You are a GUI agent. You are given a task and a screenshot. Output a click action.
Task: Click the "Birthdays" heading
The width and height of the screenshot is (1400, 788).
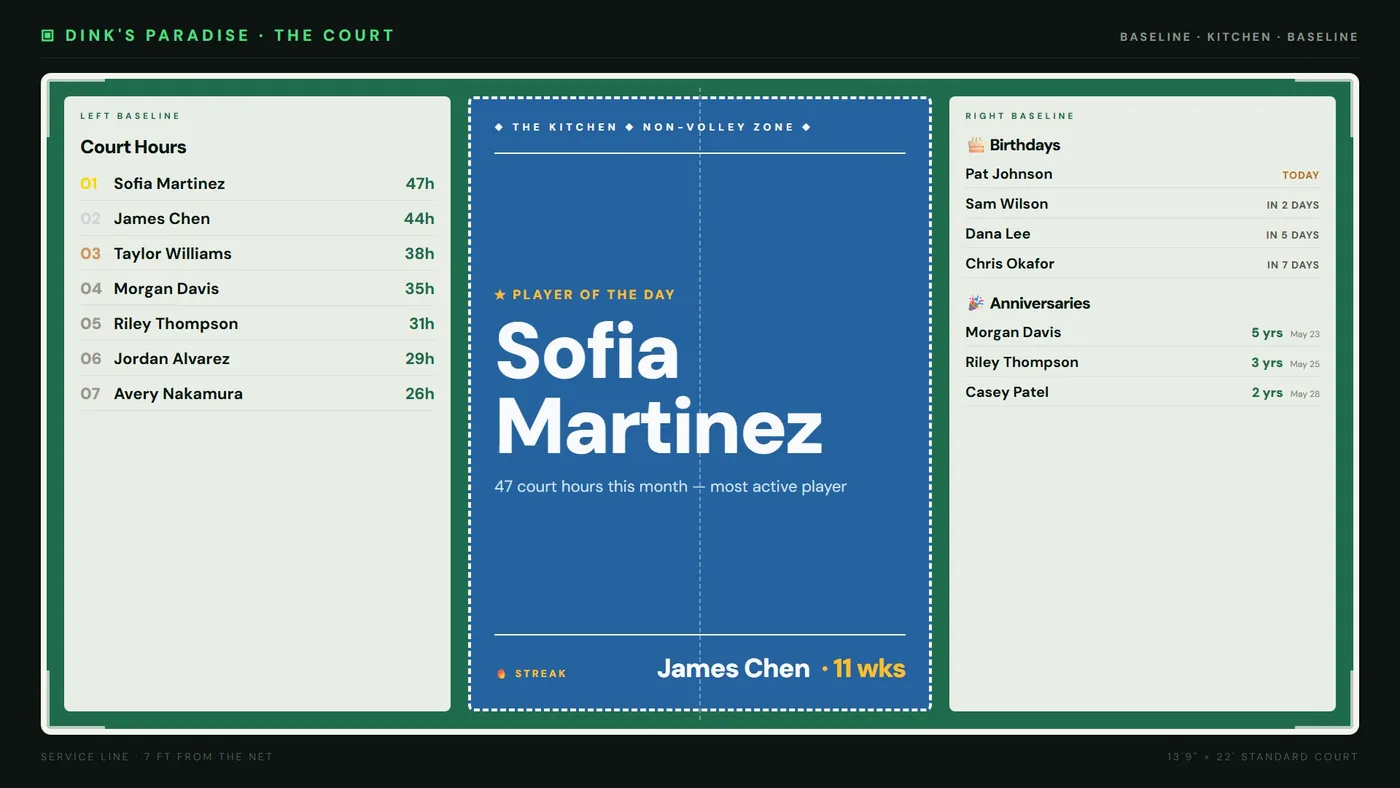1025,145
